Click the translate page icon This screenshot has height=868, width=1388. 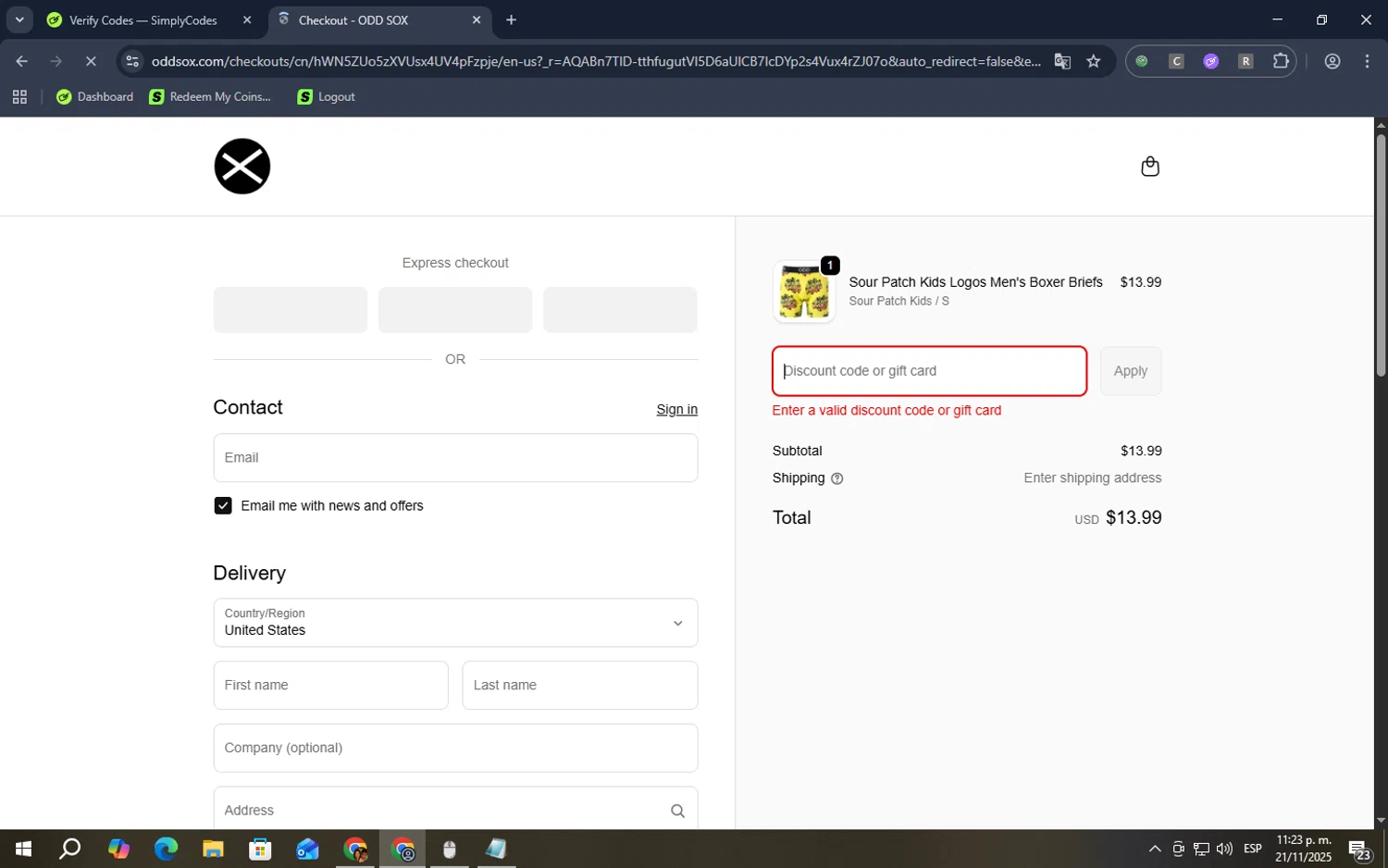point(1062,61)
